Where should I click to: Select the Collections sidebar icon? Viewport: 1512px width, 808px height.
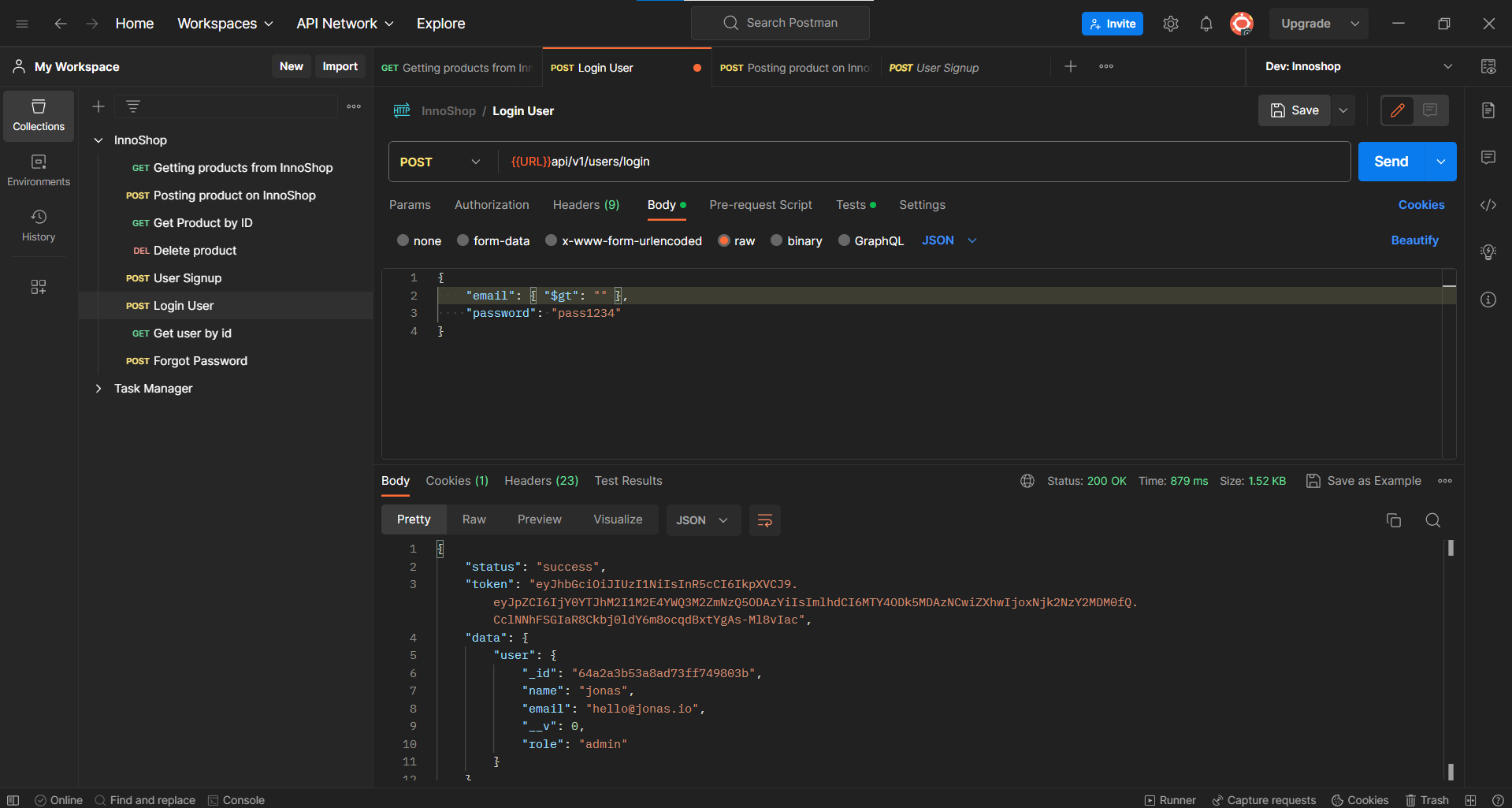click(x=38, y=114)
